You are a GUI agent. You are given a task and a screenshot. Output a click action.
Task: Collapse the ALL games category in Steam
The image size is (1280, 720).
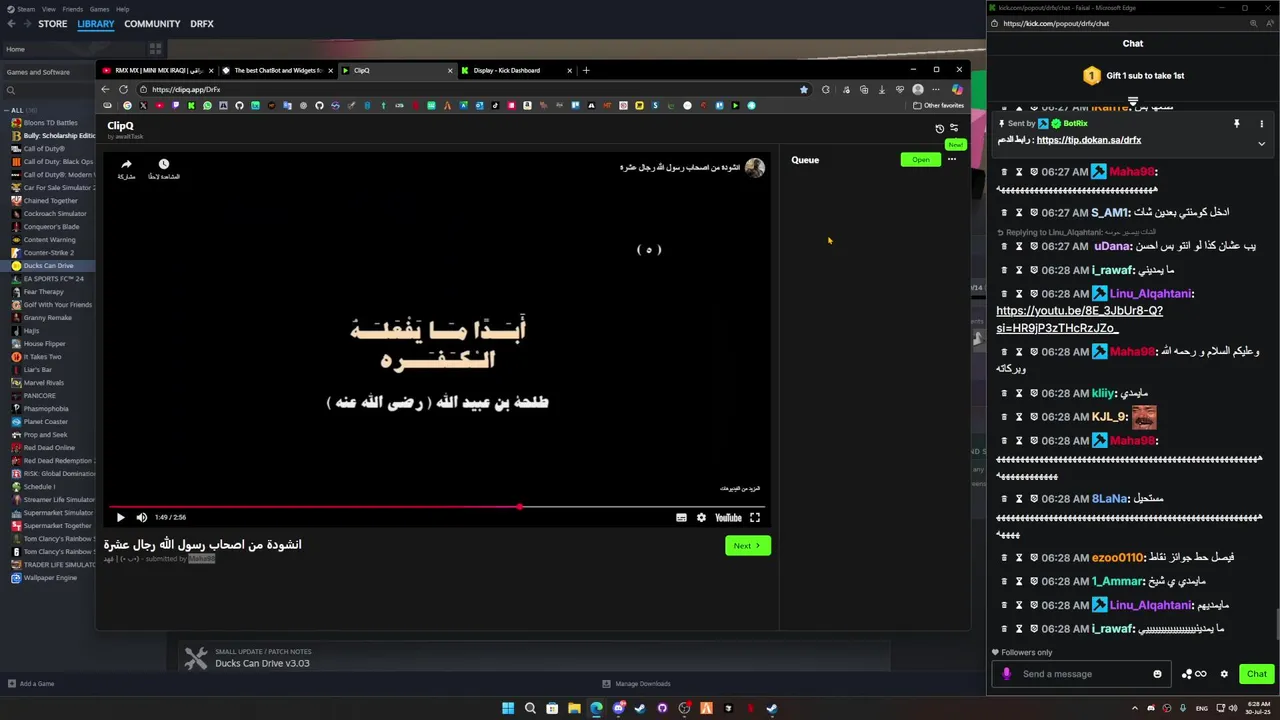pyautogui.click(x=6, y=110)
